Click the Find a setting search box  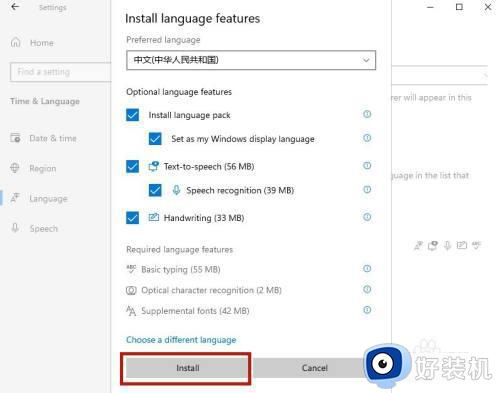click(x=61, y=72)
